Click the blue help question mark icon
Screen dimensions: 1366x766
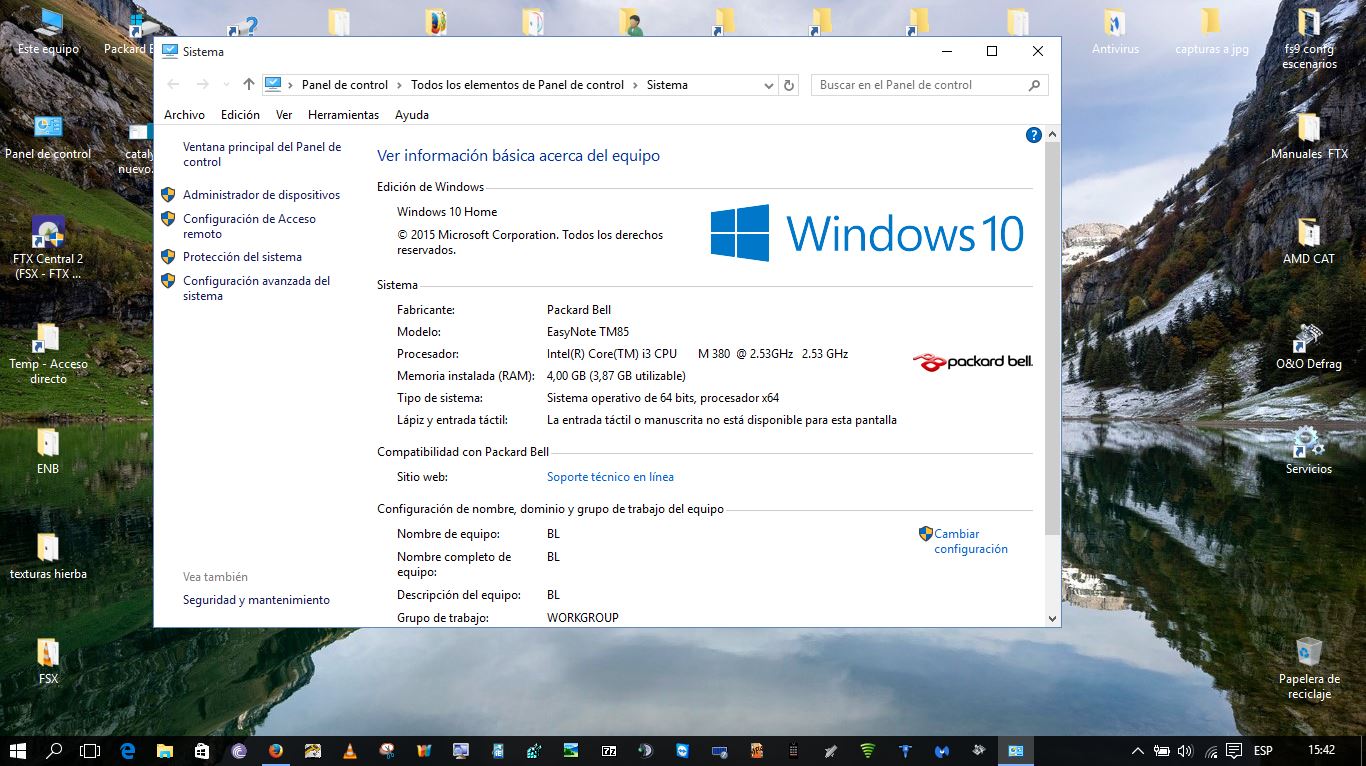coord(1034,135)
